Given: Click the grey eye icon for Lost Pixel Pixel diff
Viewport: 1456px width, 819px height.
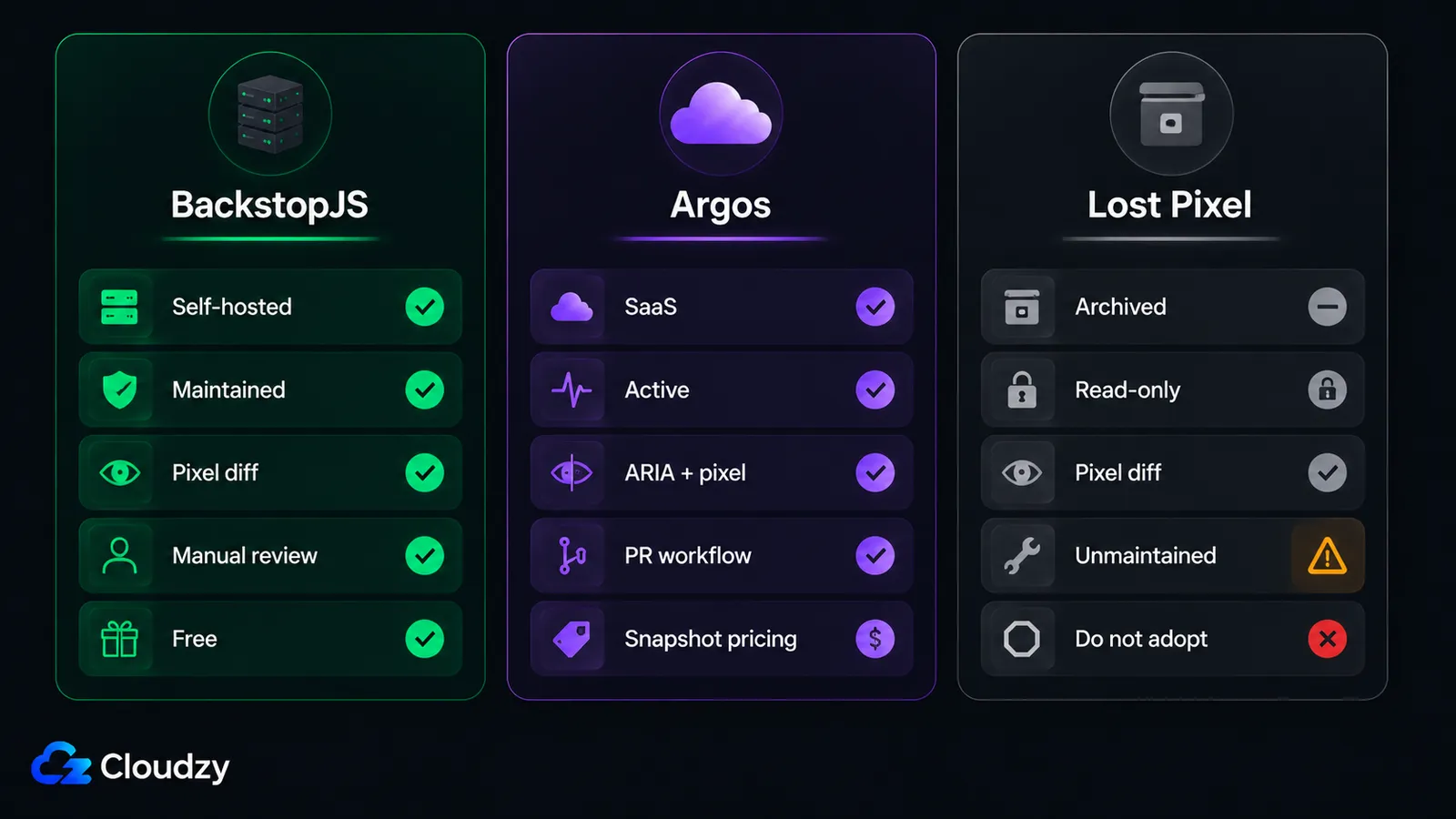Looking at the screenshot, I should (x=1022, y=472).
